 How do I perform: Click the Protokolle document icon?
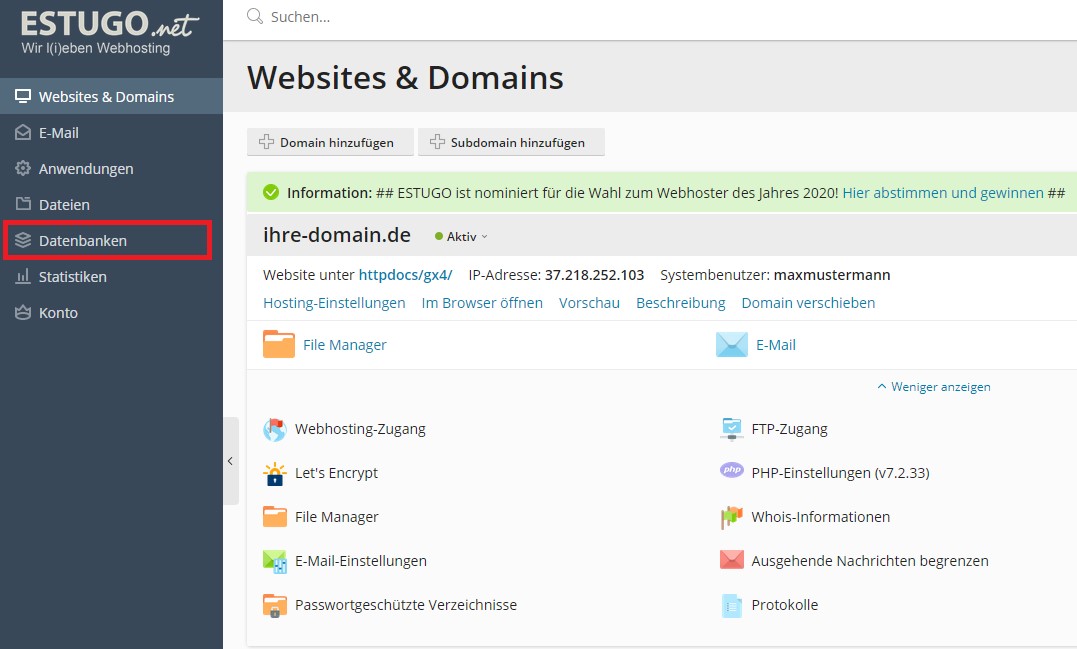(731, 605)
